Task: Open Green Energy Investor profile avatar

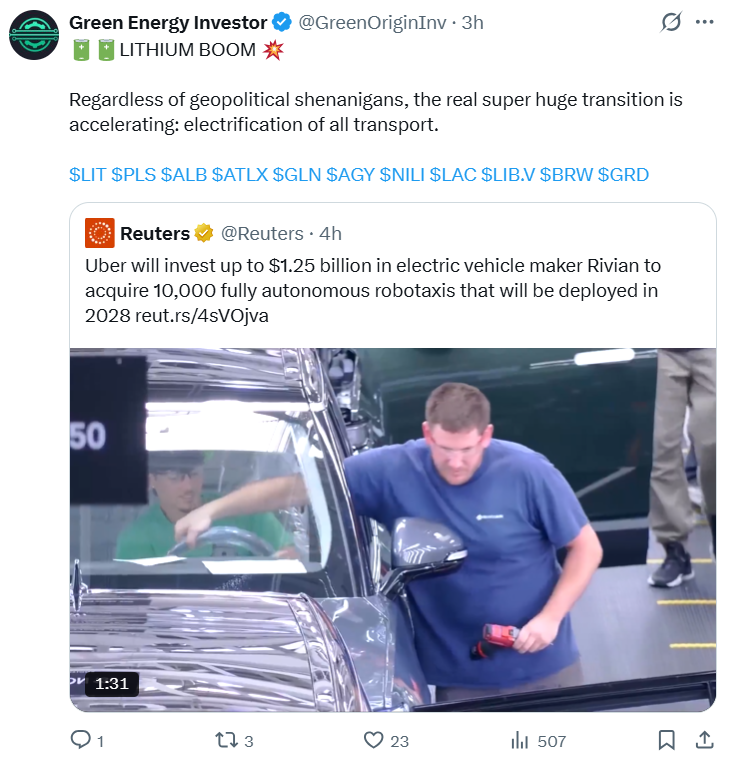Action: pyautogui.click(x=34, y=36)
